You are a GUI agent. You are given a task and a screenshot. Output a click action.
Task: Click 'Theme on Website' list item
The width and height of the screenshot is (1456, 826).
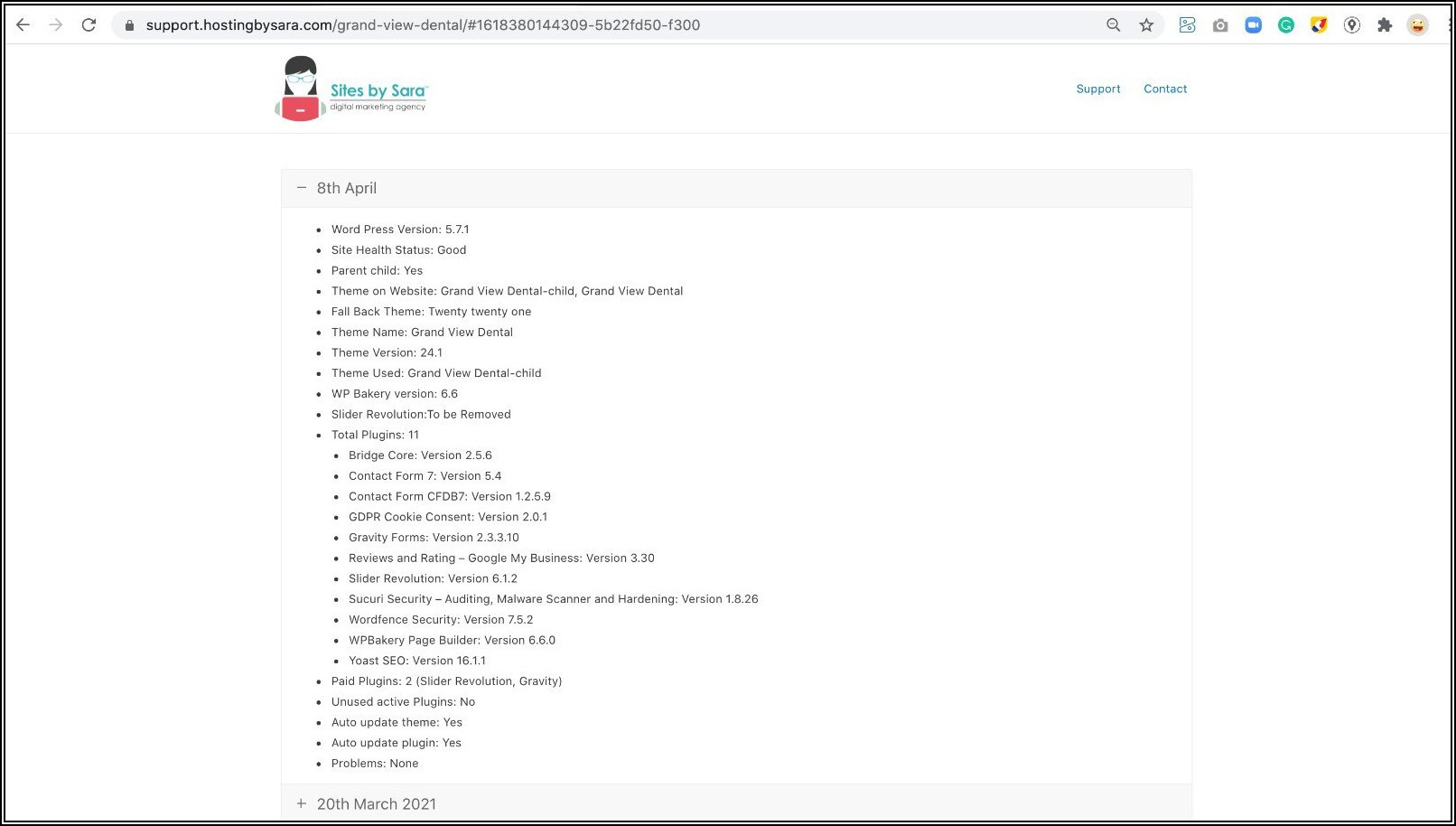[507, 291]
